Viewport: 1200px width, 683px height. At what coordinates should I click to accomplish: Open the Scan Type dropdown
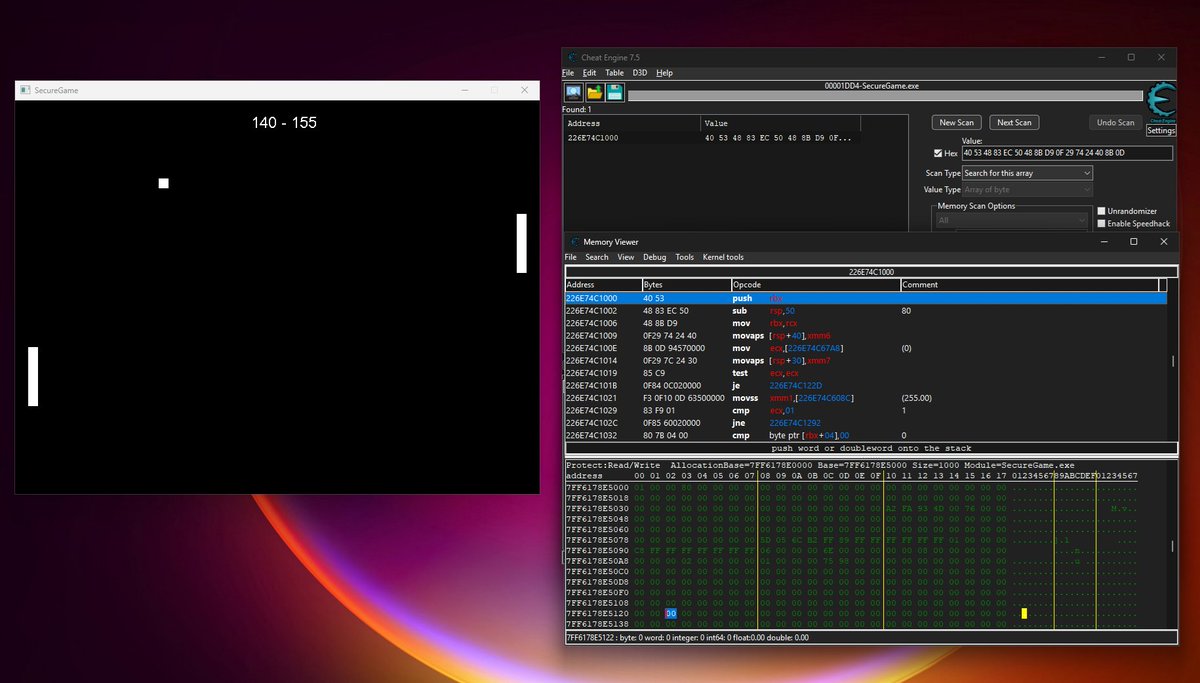pos(1028,173)
